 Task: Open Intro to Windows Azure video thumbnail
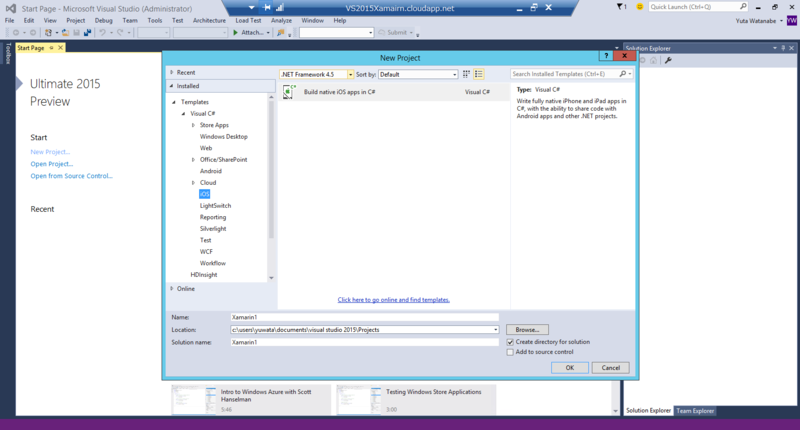coord(194,399)
